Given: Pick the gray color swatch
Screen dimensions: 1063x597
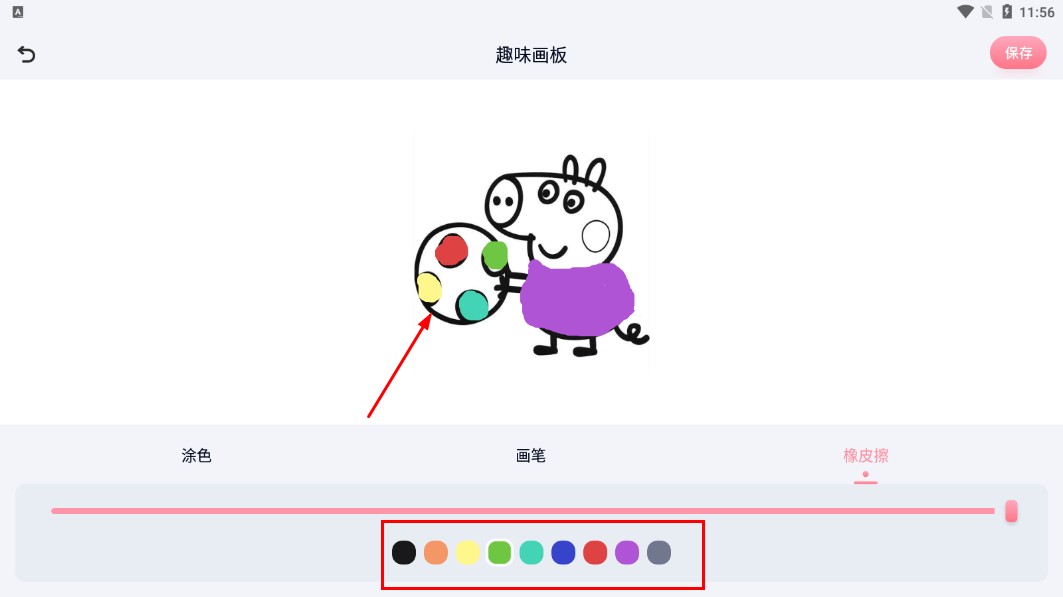Looking at the screenshot, I should pyautogui.click(x=659, y=552).
